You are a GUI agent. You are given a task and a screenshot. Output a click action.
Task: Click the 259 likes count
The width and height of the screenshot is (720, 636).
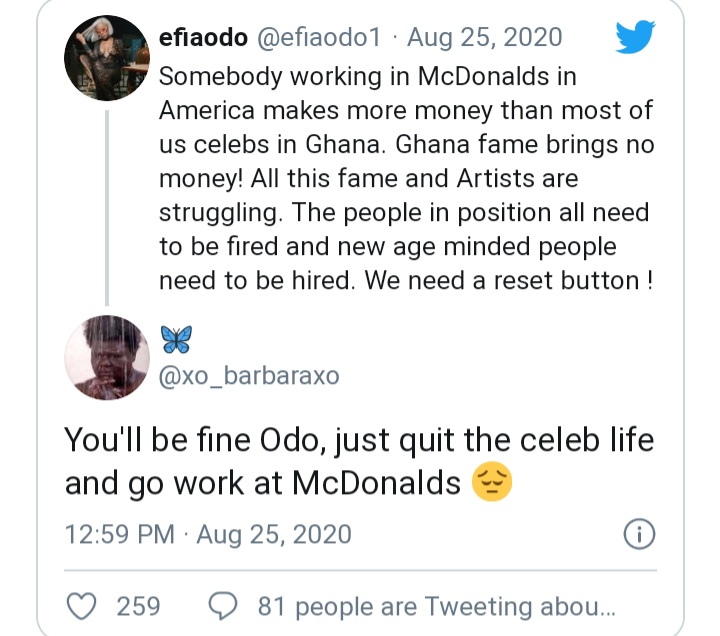click(138, 606)
